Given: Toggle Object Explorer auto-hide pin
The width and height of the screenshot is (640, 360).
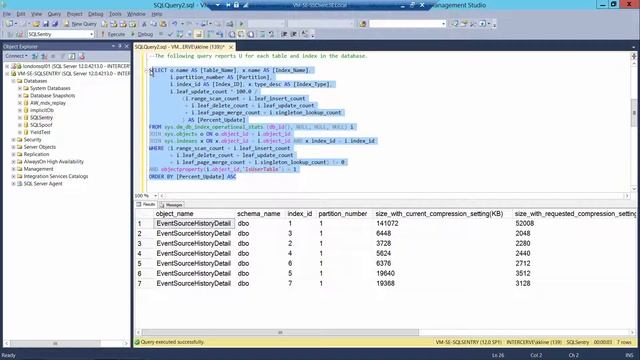Looking at the screenshot, I should pyautogui.click(x=120, y=47).
